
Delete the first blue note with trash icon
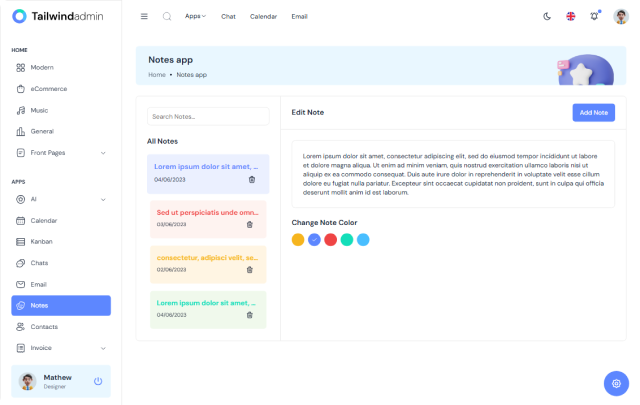point(251,180)
